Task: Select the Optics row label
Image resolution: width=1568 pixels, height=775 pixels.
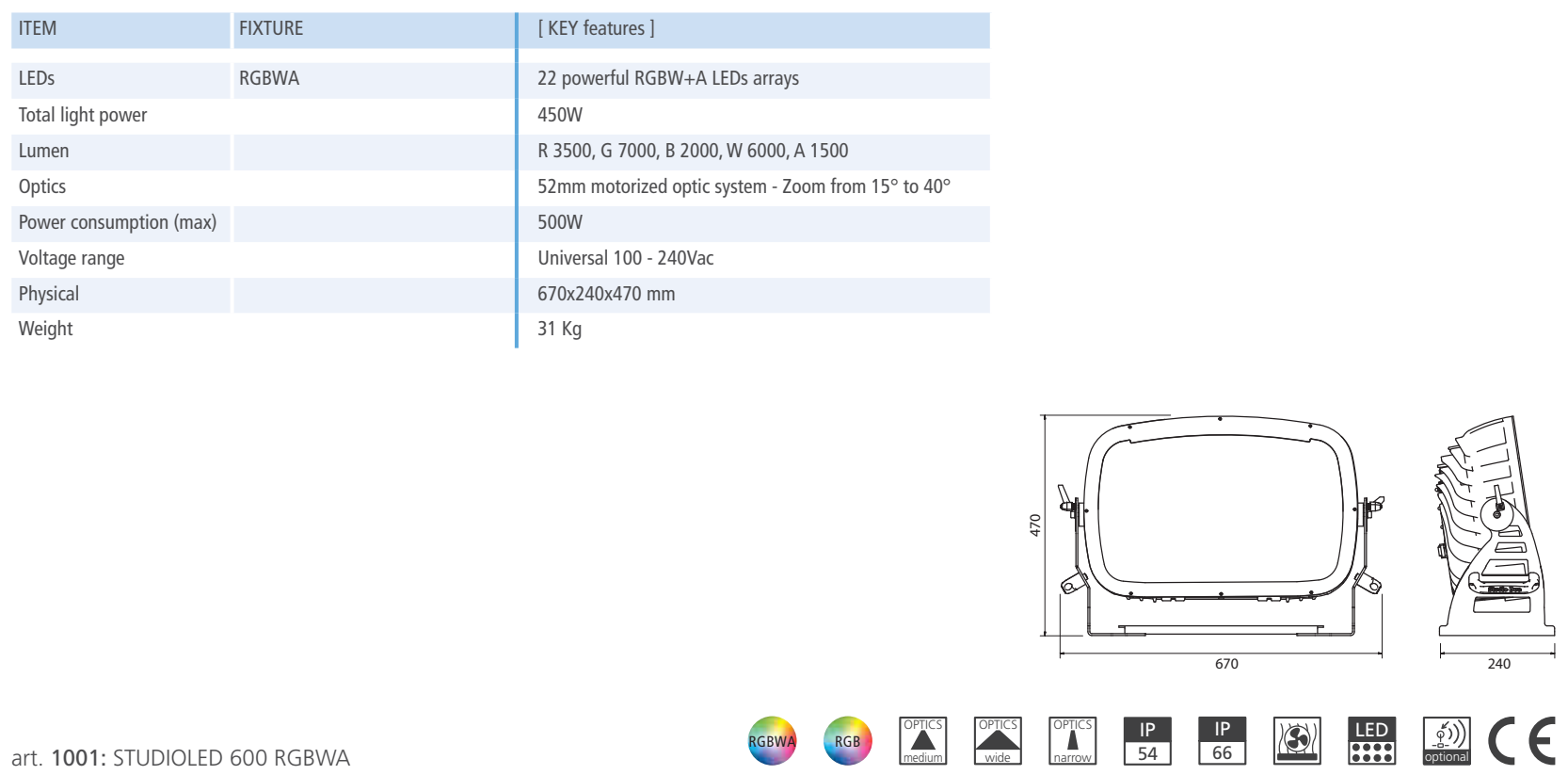Action: coord(42,186)
